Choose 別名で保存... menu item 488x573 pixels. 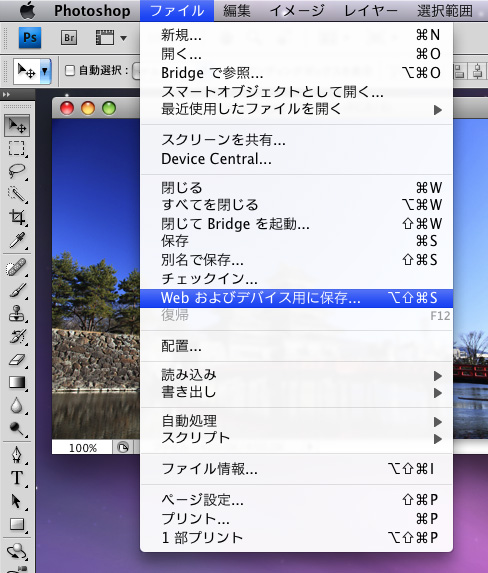(296, 260)
